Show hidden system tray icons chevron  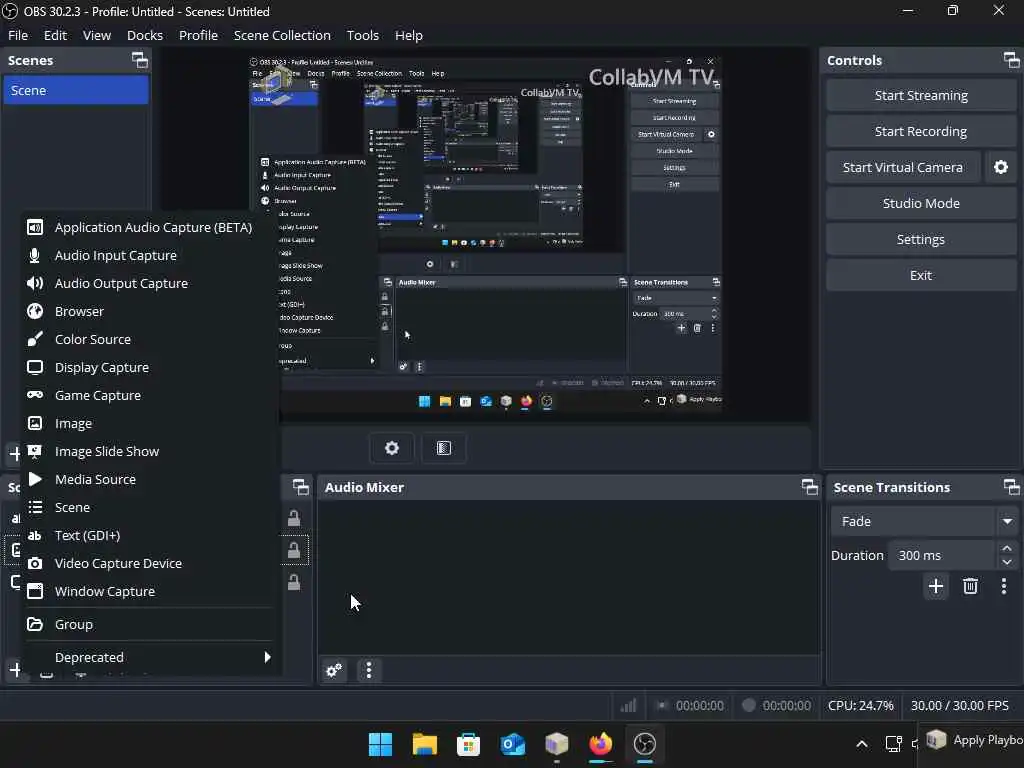(862, 744)
